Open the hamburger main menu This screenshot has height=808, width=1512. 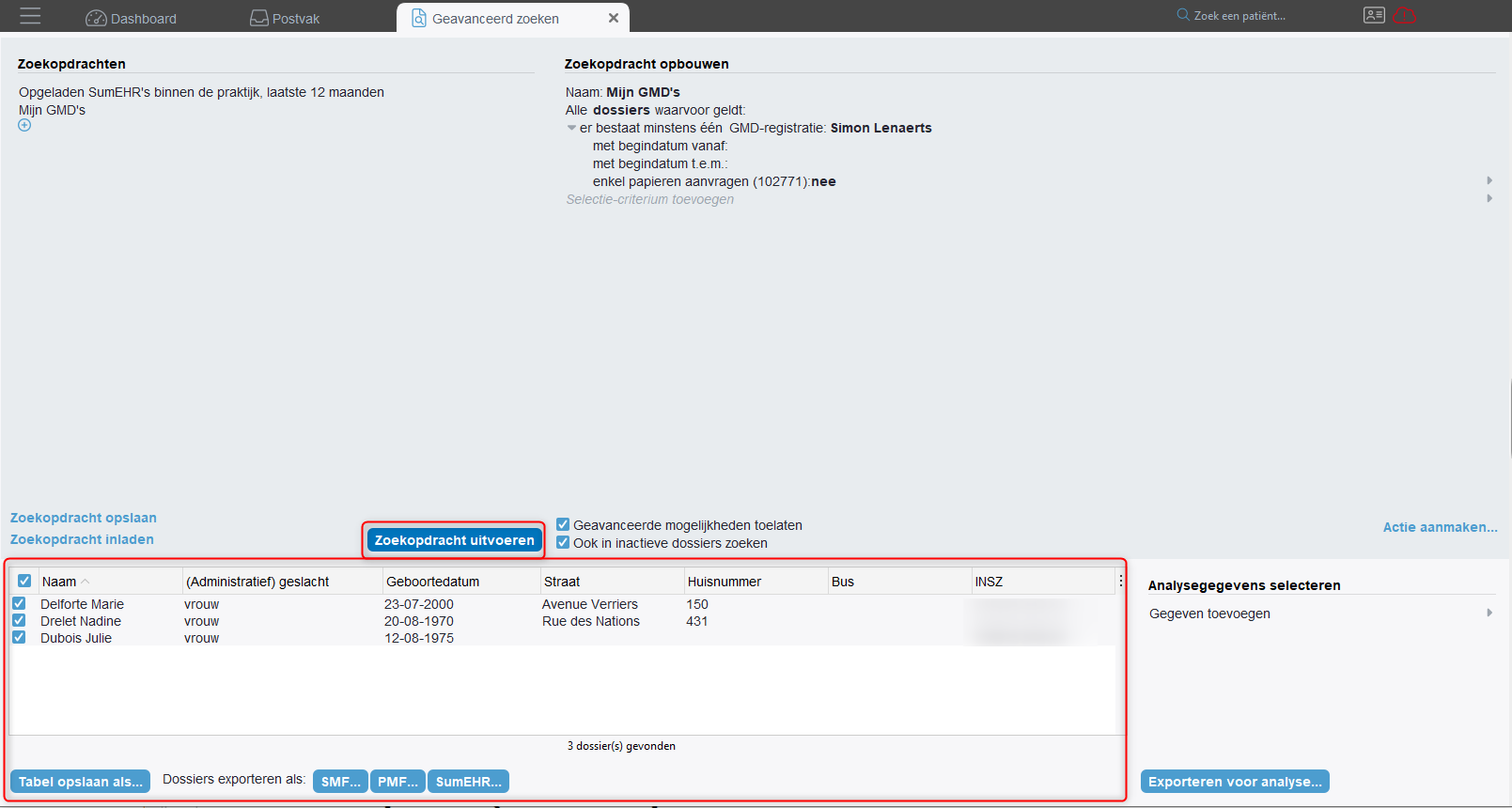(x=30, y=16)
